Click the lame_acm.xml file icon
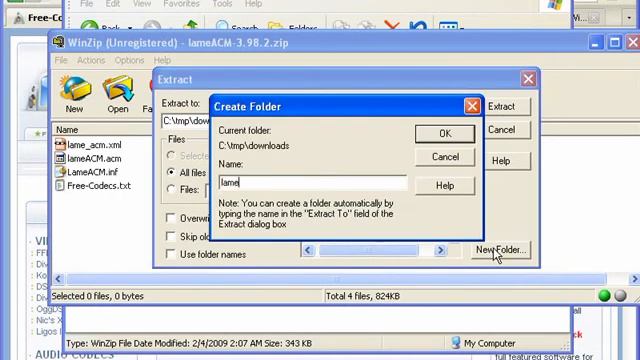This screenshot has width=640, height=360. click(x=60, y=144)
